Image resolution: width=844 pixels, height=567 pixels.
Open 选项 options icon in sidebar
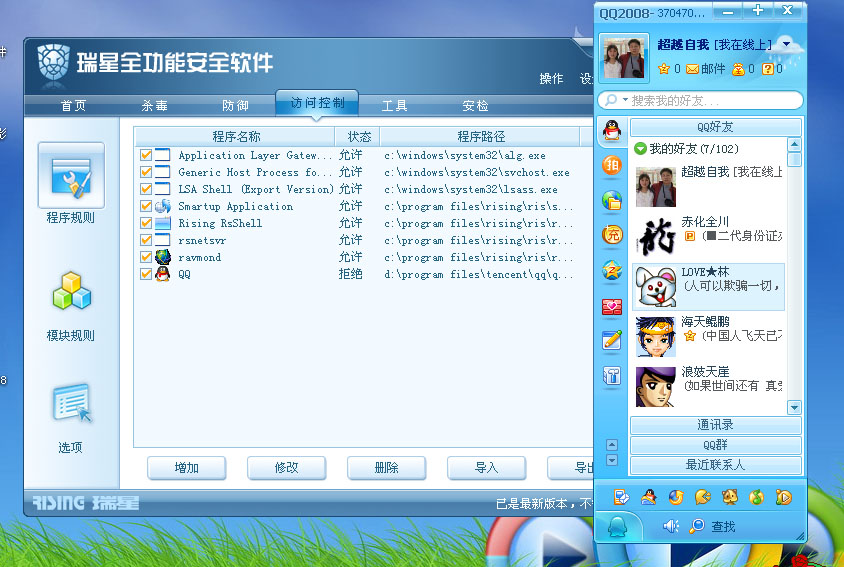pyautogui.click(x=72, y=402)
